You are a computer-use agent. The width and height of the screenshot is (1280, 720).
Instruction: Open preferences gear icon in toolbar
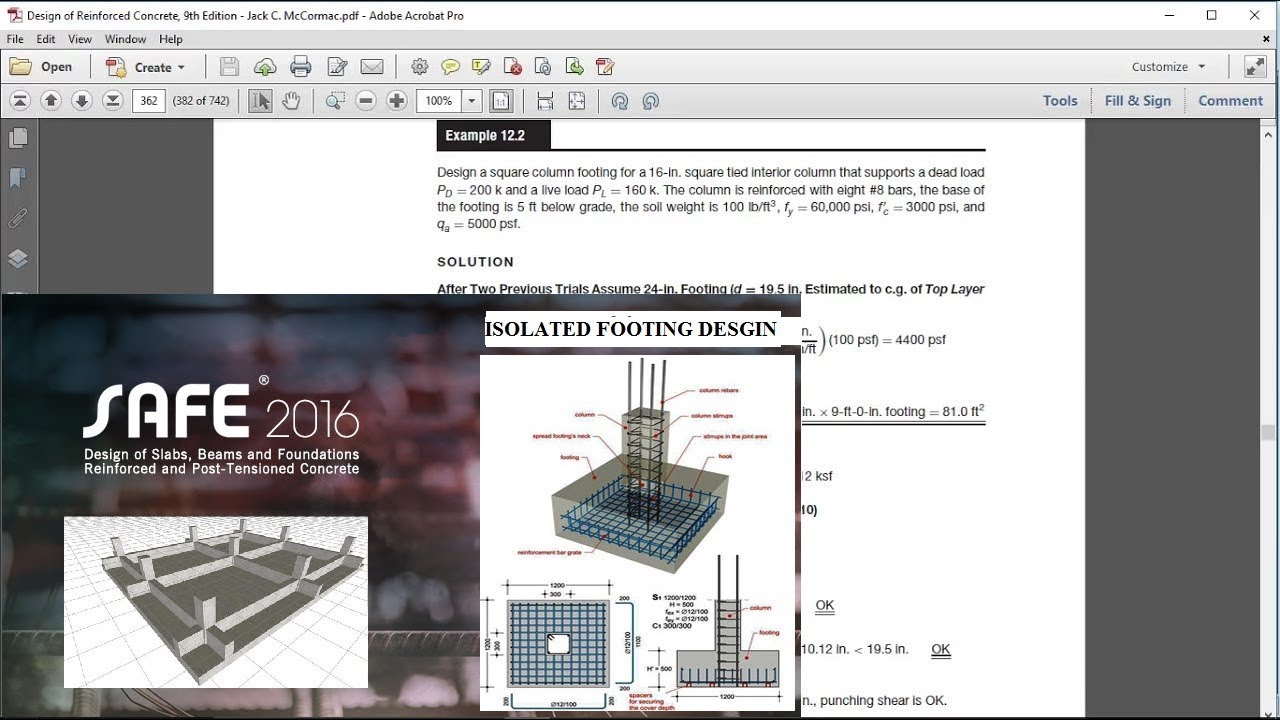point(419,67)
